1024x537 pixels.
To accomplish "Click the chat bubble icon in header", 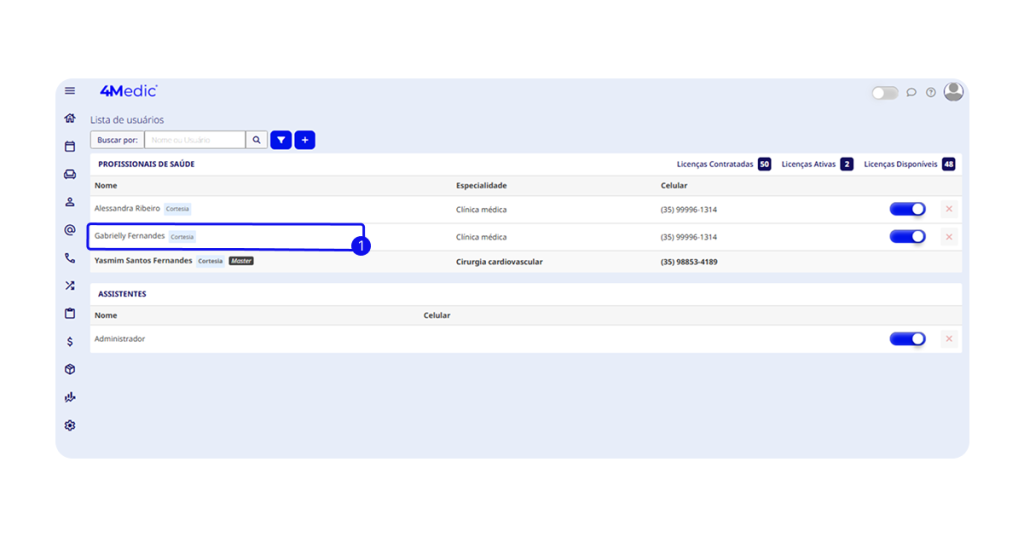I will 911,92.
